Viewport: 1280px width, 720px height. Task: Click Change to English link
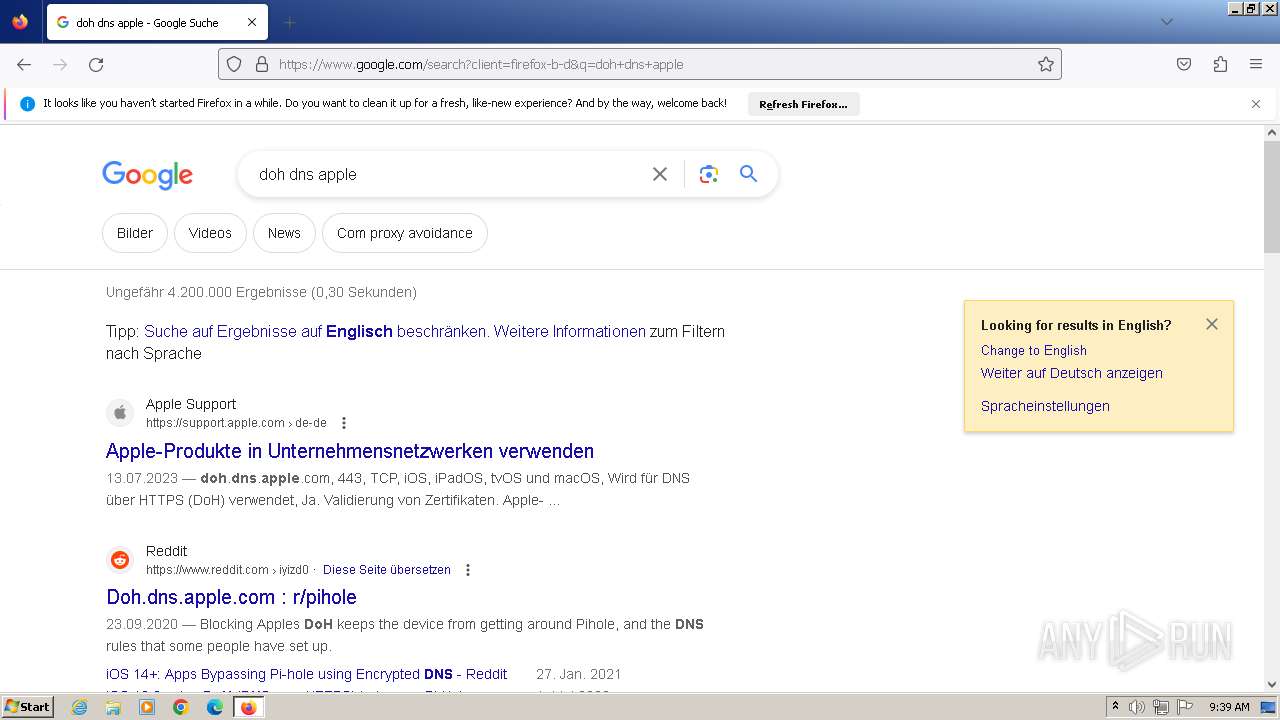tap(1033, 350)
